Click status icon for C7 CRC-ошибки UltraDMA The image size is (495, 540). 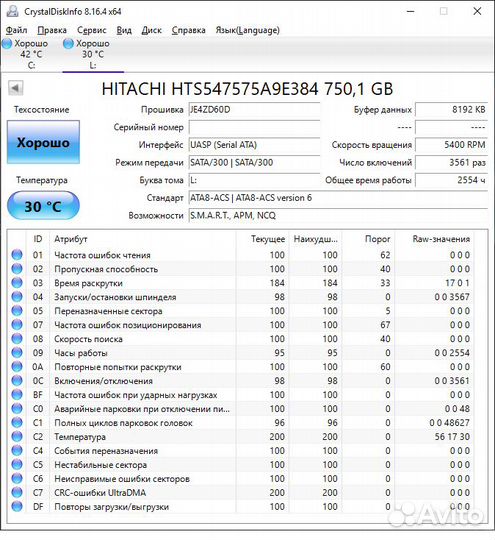(17, 492)
